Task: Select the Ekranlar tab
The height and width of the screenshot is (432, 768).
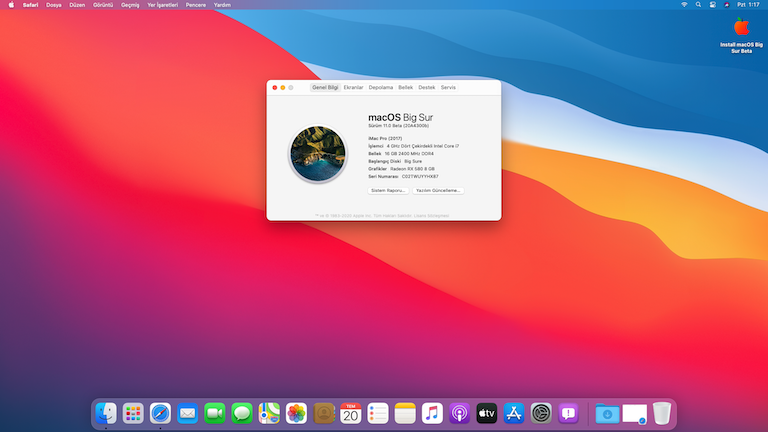Action: click(x=353, y=88)
